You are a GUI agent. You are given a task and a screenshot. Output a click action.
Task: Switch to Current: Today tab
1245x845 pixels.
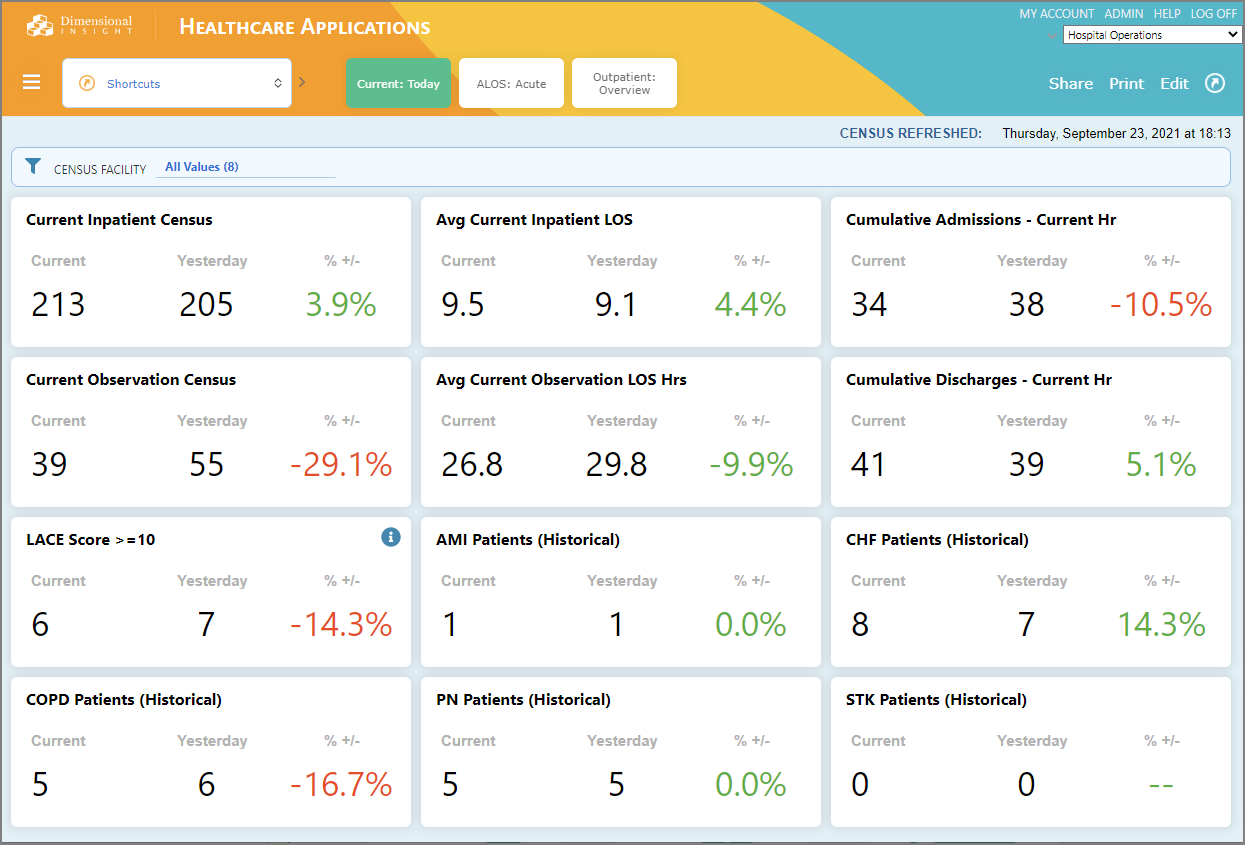pos(398,83)
